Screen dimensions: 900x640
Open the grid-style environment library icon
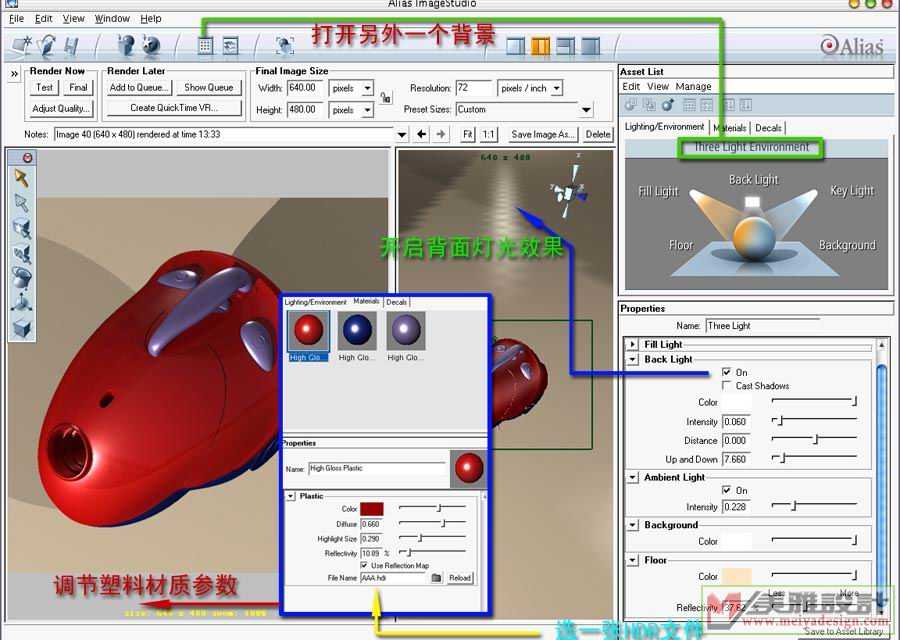pos(205,45)
